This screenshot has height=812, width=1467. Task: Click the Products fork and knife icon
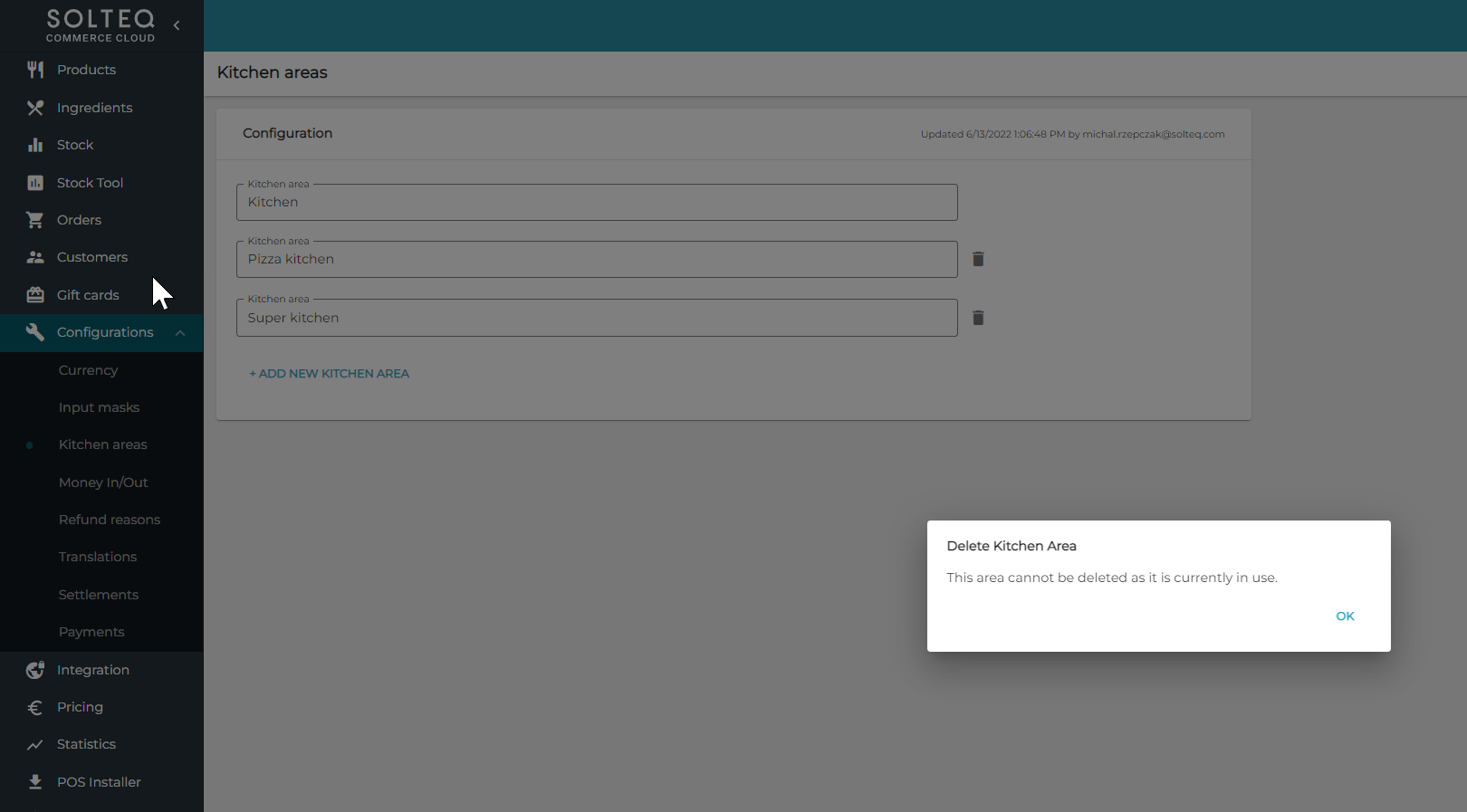pos(35,70)
